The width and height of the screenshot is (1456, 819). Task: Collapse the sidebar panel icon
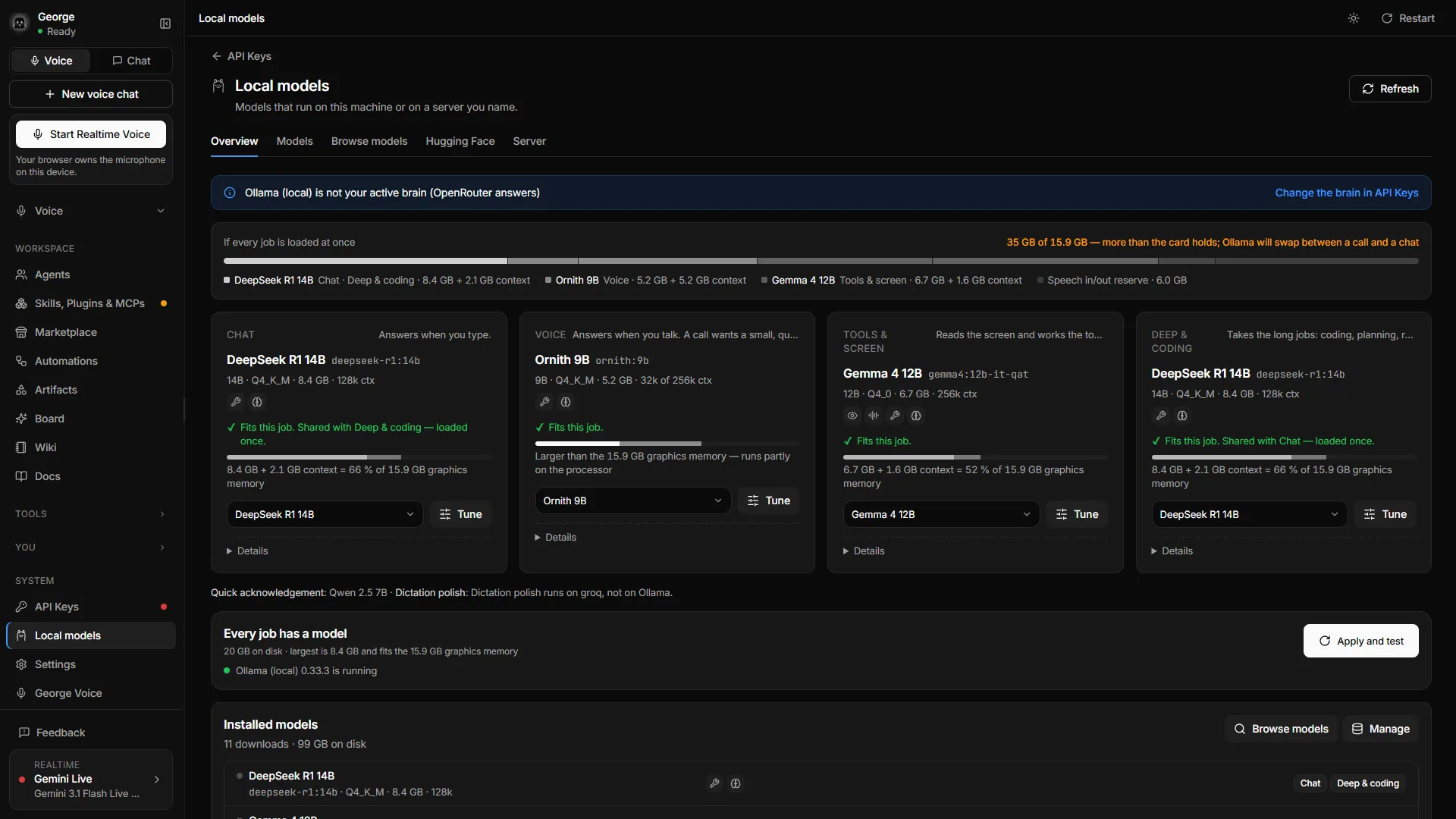click(165, 24)
